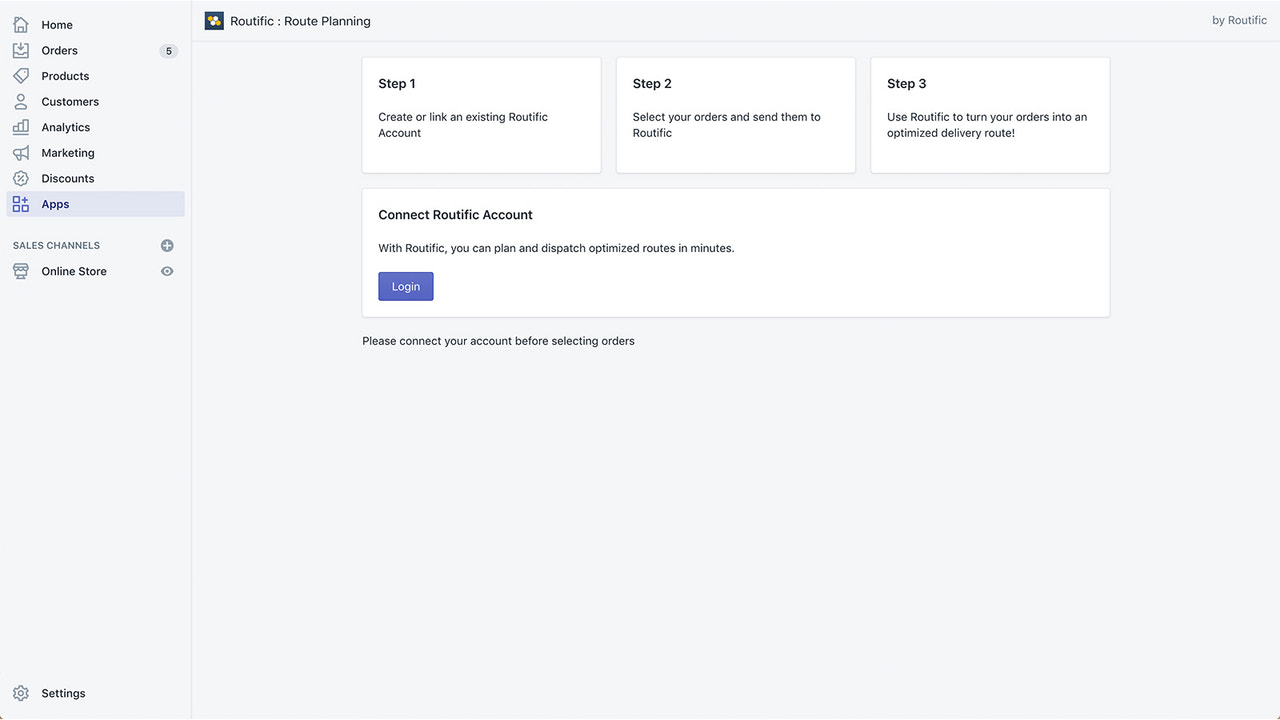Select the Home icon in sidebar
The image size is (1280, 720).
pos(21,24)
